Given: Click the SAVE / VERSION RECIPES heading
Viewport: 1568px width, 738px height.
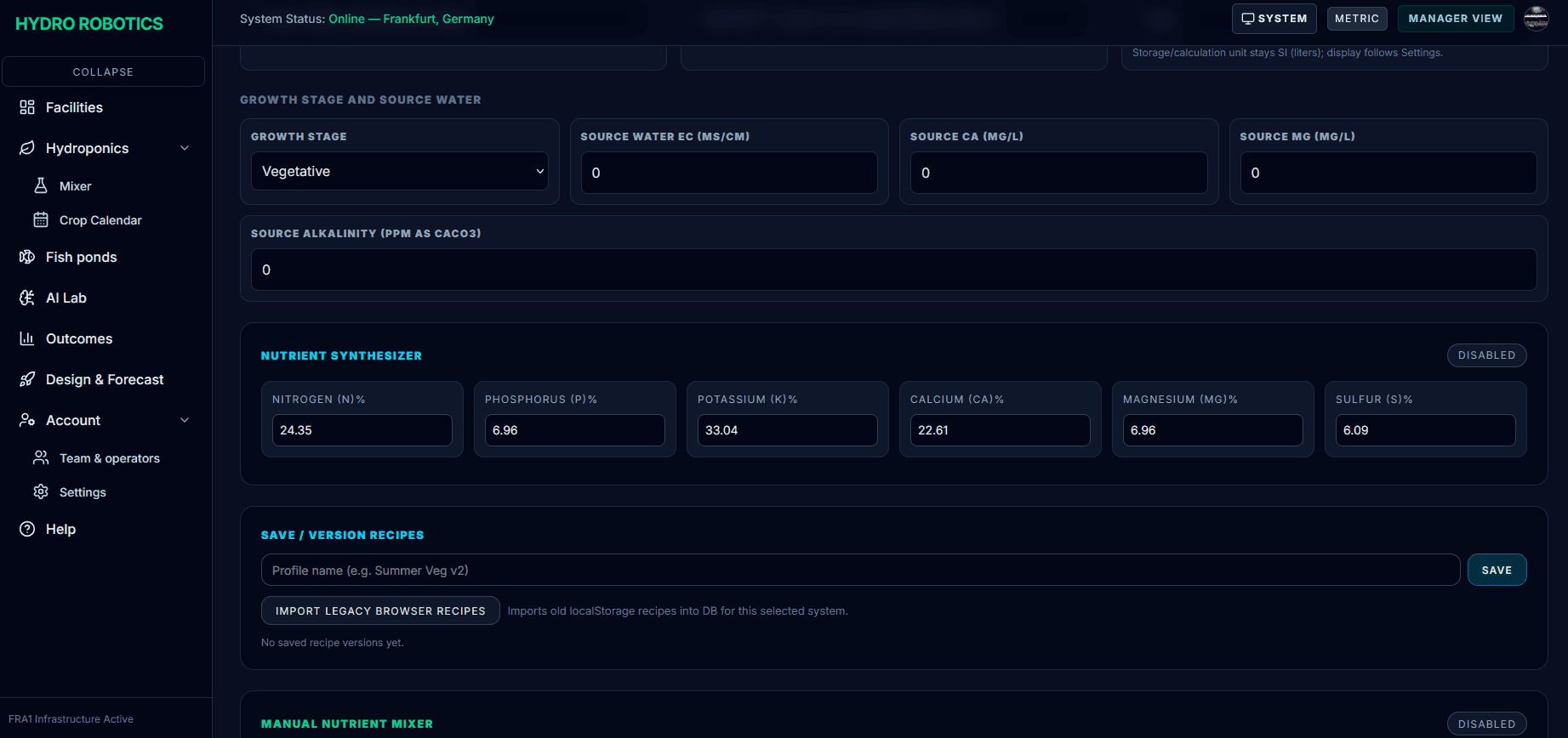Looking at the screenshot, I should (342, 535).
